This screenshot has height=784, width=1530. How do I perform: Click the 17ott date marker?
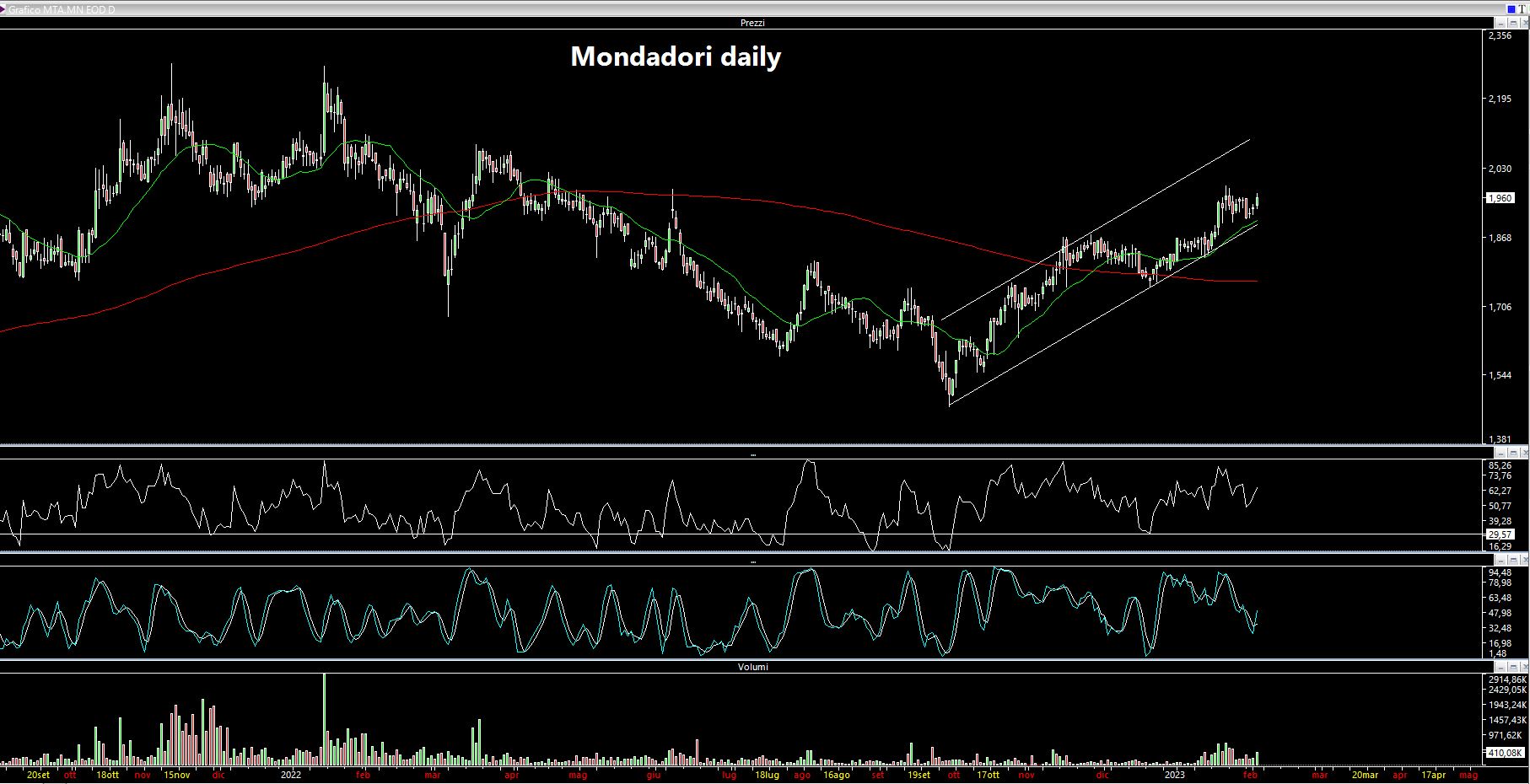[988, 775]
